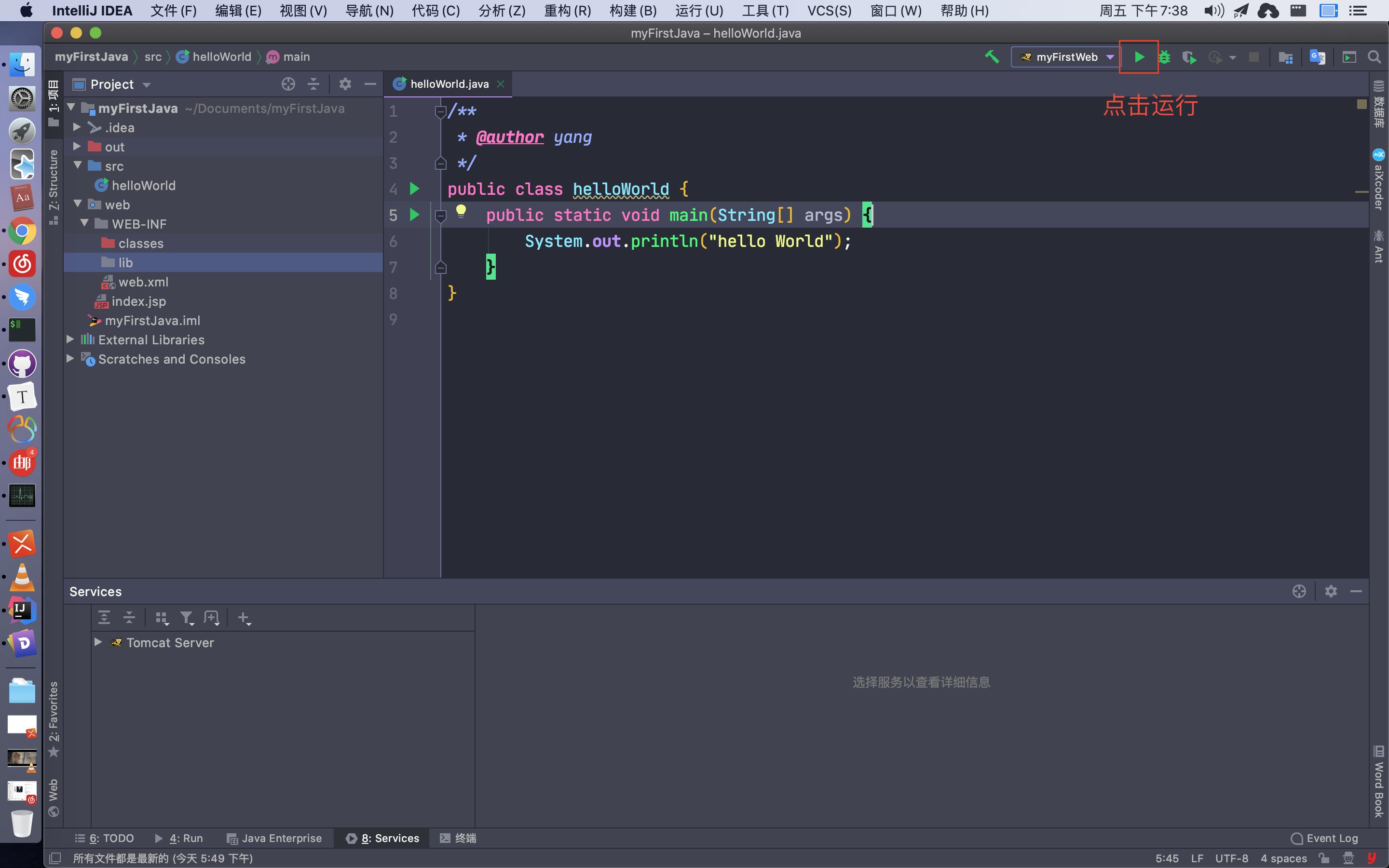
Task: Expand the Tomcat Server tree item
Action: pyautogui.click(x=98, y=642)
